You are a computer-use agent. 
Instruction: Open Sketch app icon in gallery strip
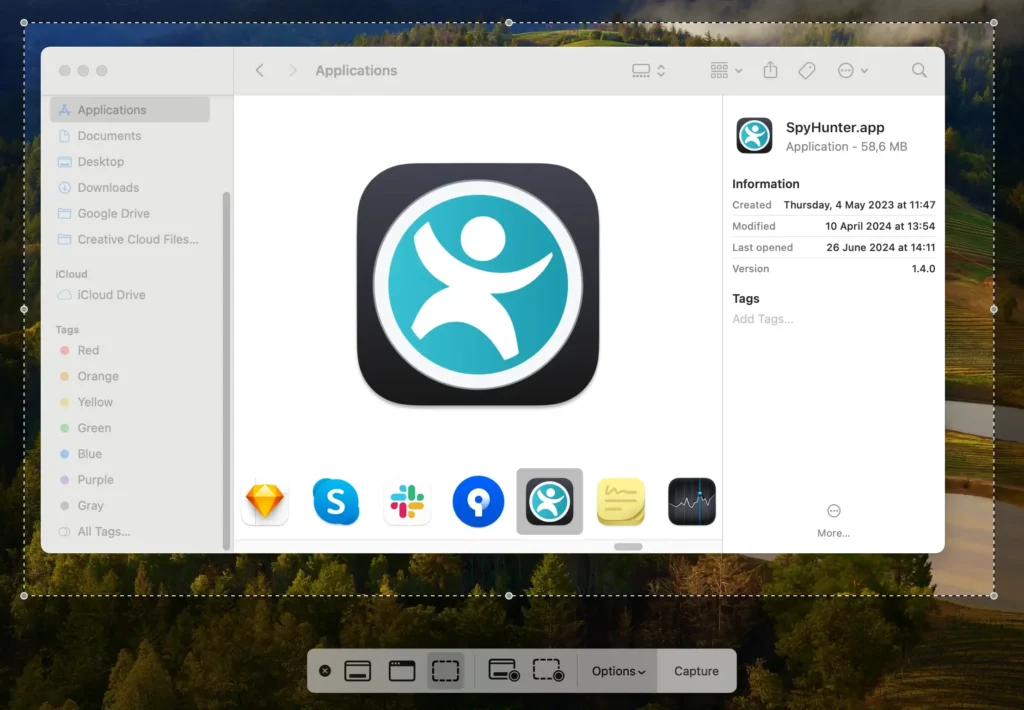264,502
